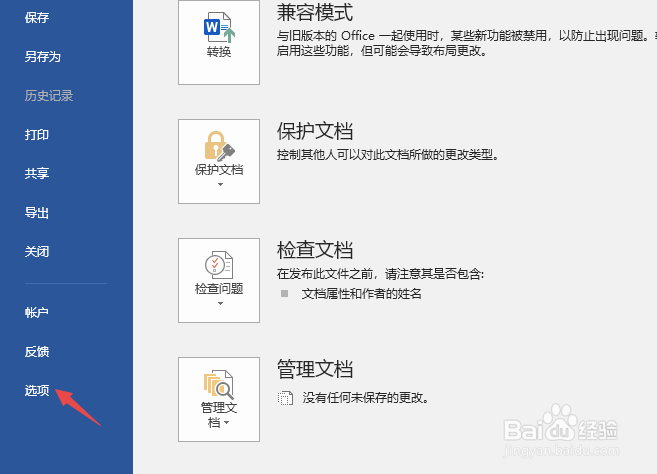Click the unsaved changes document icon
The height and width of the screenshot is (474, 657).
coord(285,398)
